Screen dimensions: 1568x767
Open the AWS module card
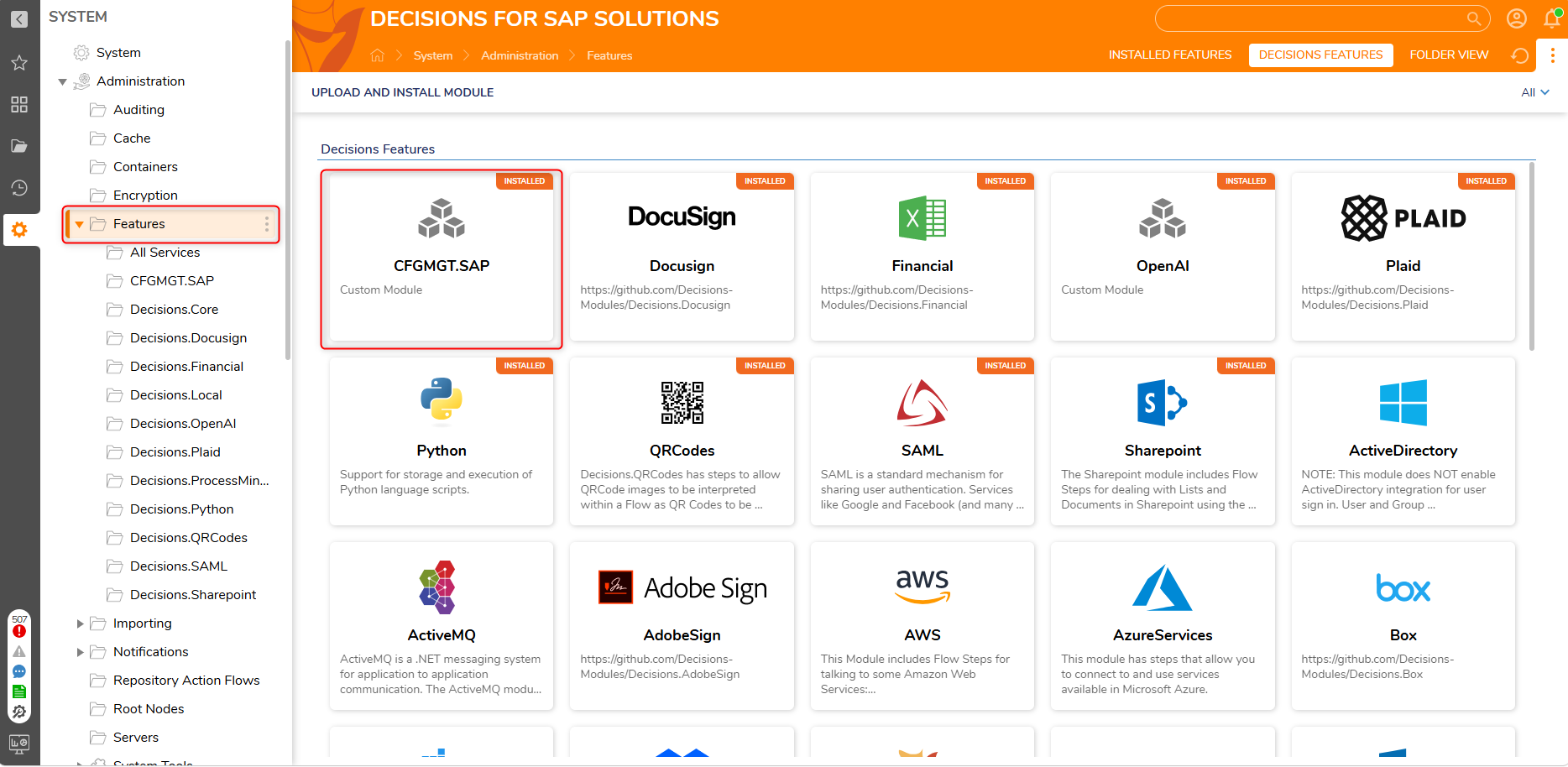point(923,626)
